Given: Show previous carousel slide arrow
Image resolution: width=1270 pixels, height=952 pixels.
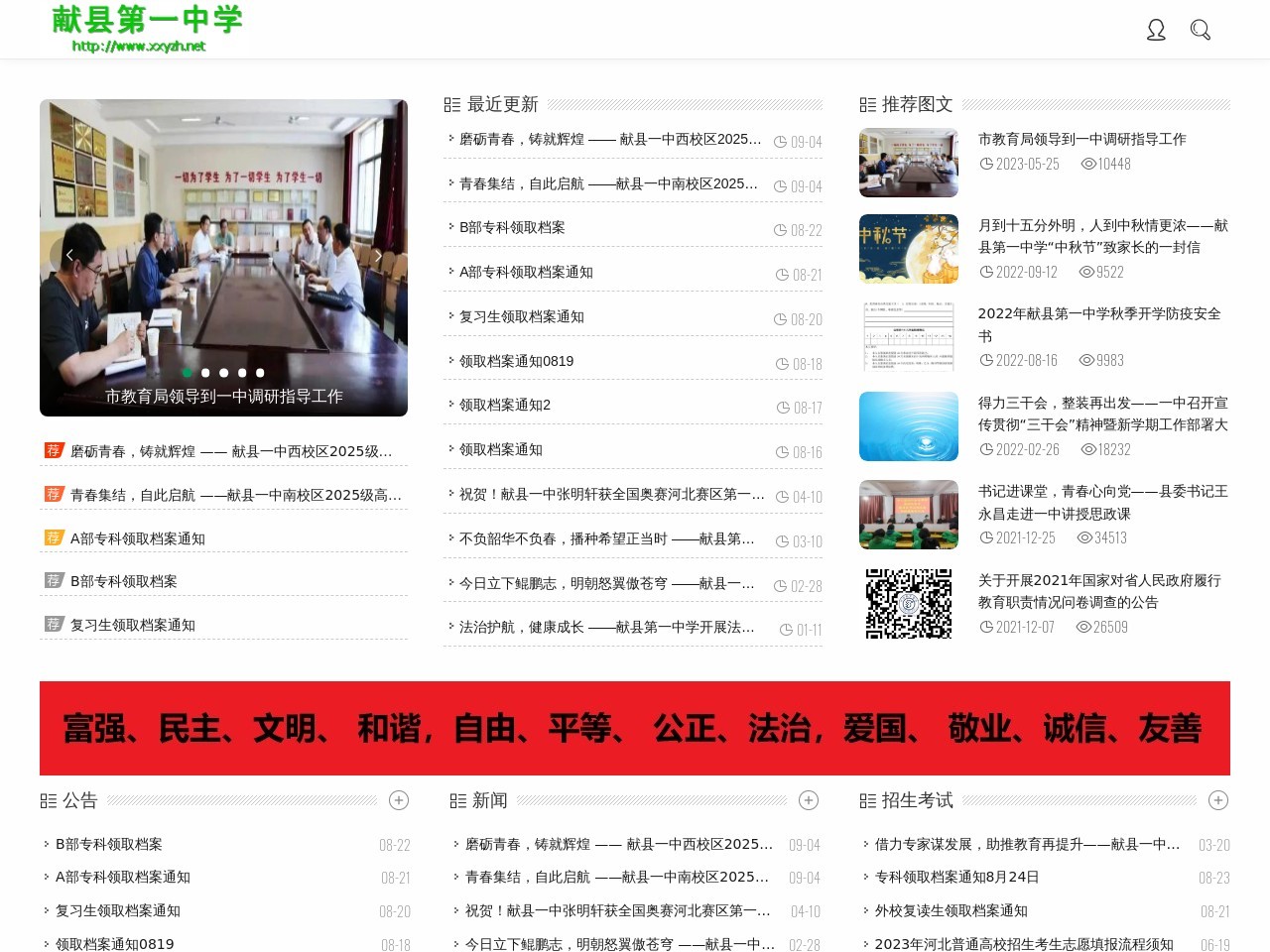Looking at the screenshot, I should (69, 256).
